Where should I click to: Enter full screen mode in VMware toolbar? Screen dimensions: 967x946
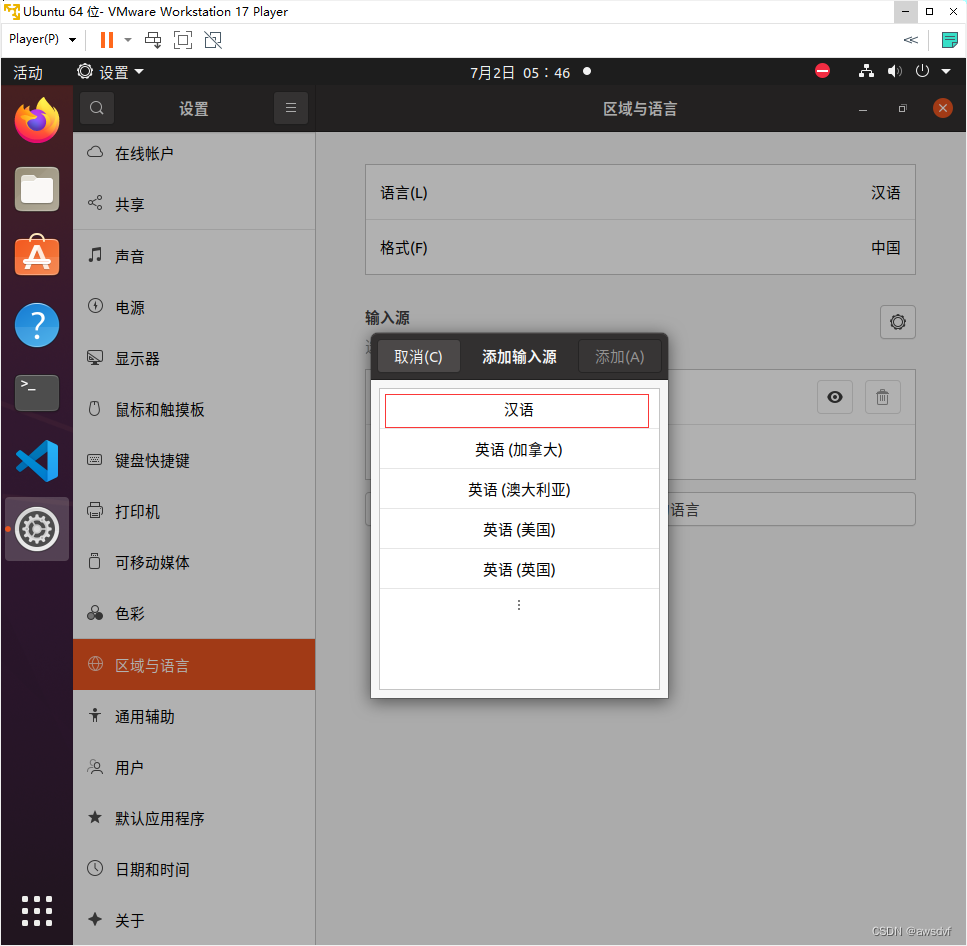[183, 40]
